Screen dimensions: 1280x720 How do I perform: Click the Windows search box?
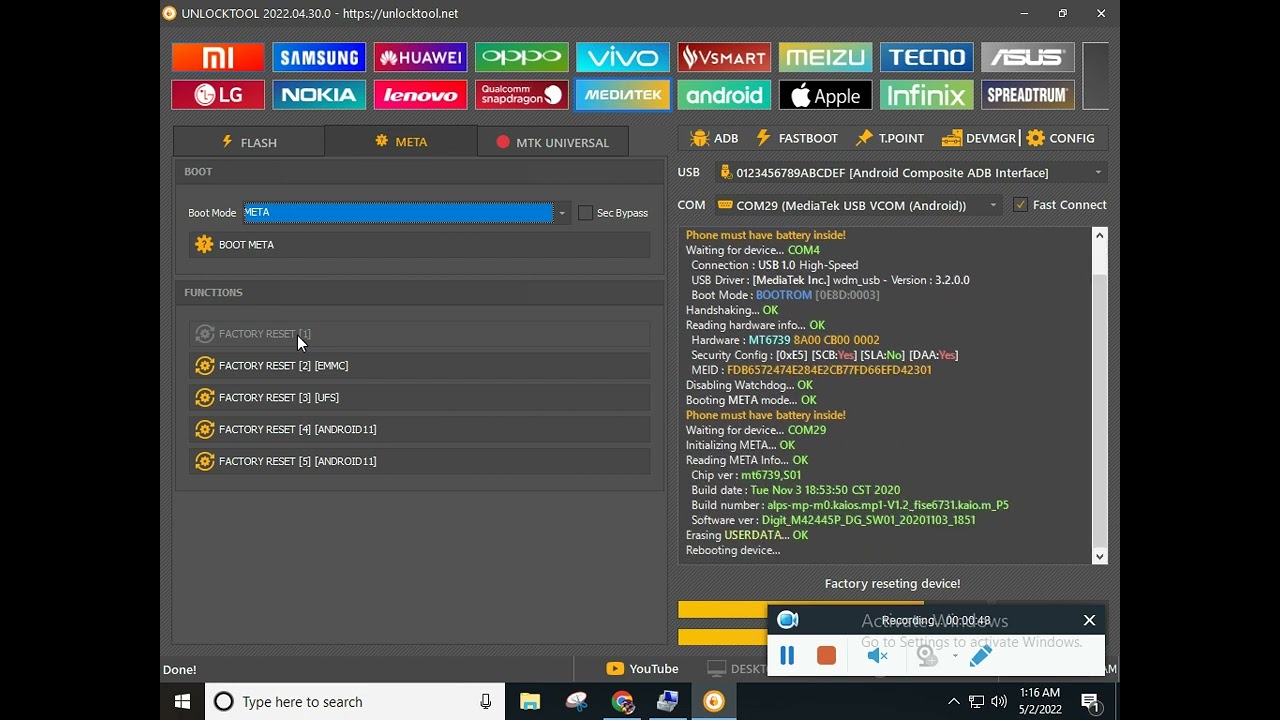(x=354, y=702)
